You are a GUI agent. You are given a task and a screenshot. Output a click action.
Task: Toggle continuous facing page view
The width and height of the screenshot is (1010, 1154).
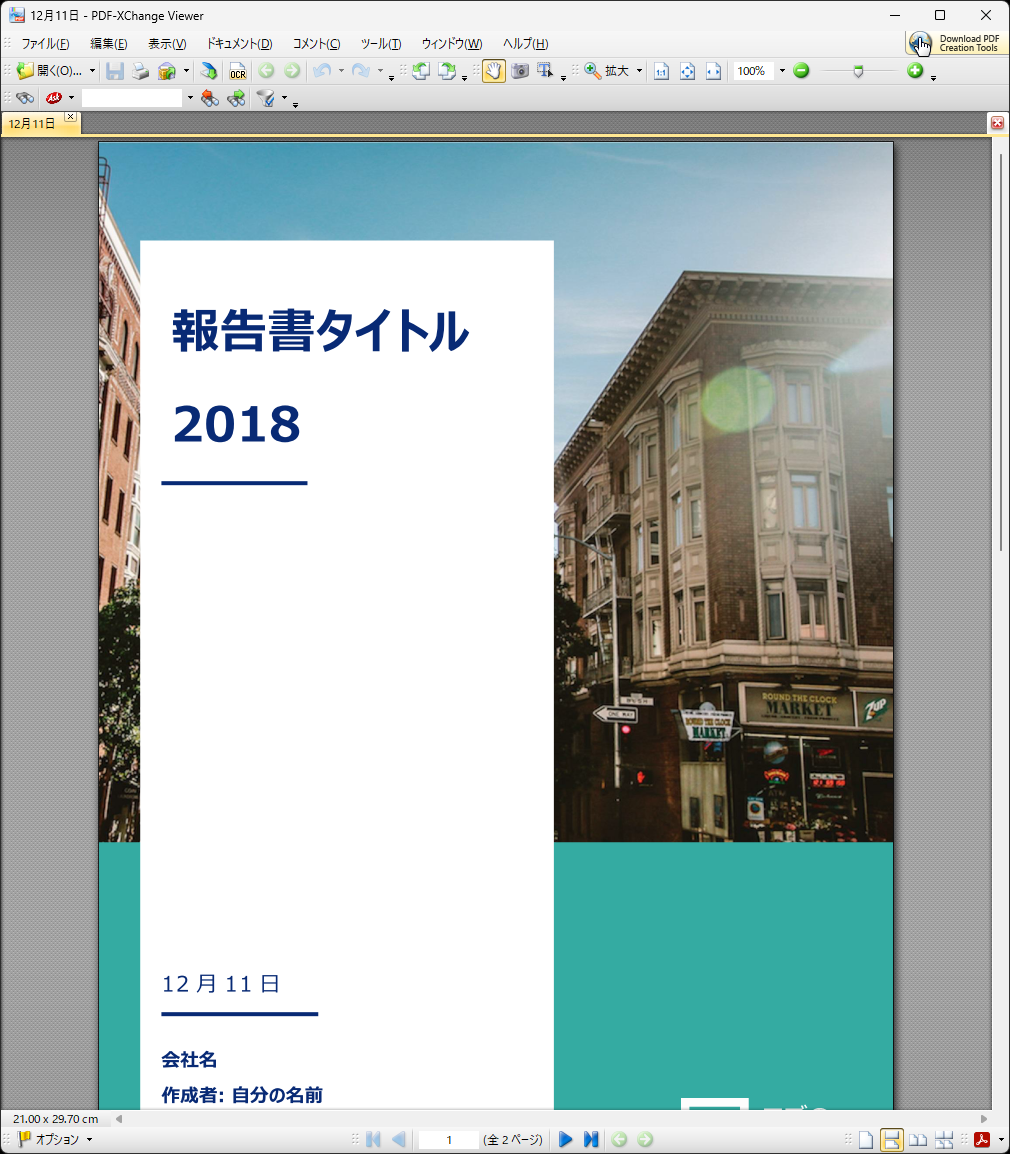coord(944,1139)
